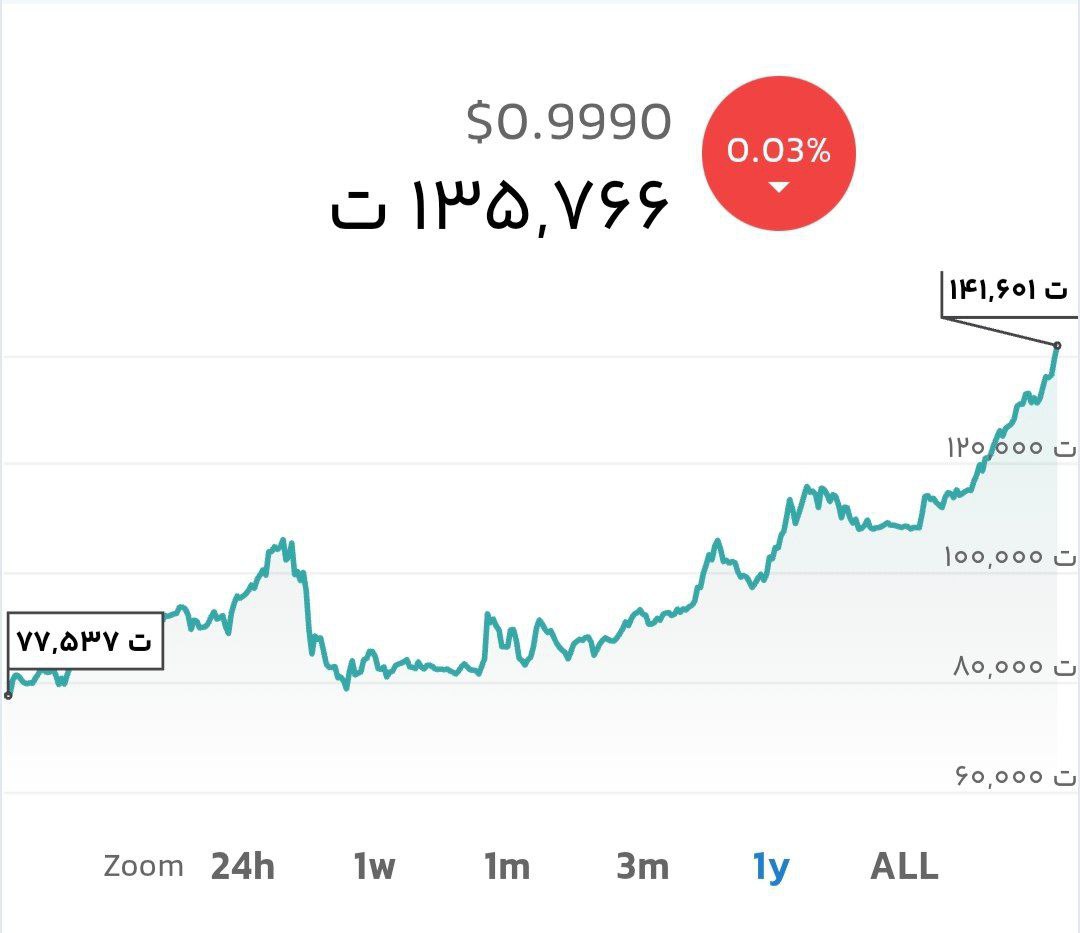Show ALL price history
Viewport: 1080px width, 933px height.
[x=904, y=867]
